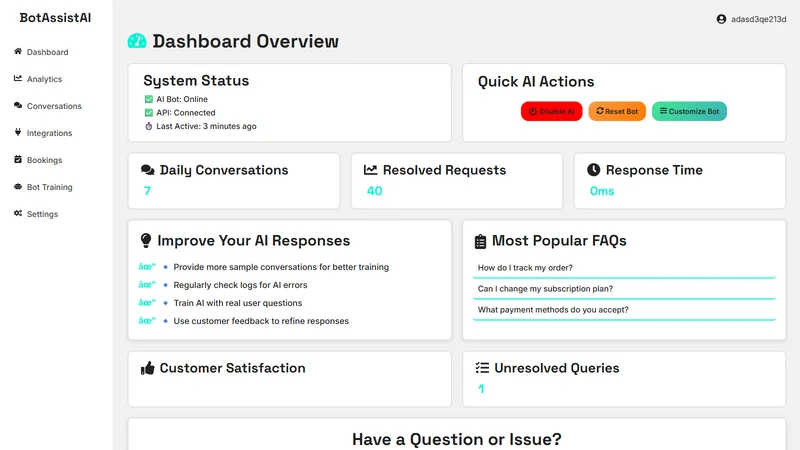
Task: Click the clipboard icon by Most Popular FAQs
Action: (x=480, y=241)
